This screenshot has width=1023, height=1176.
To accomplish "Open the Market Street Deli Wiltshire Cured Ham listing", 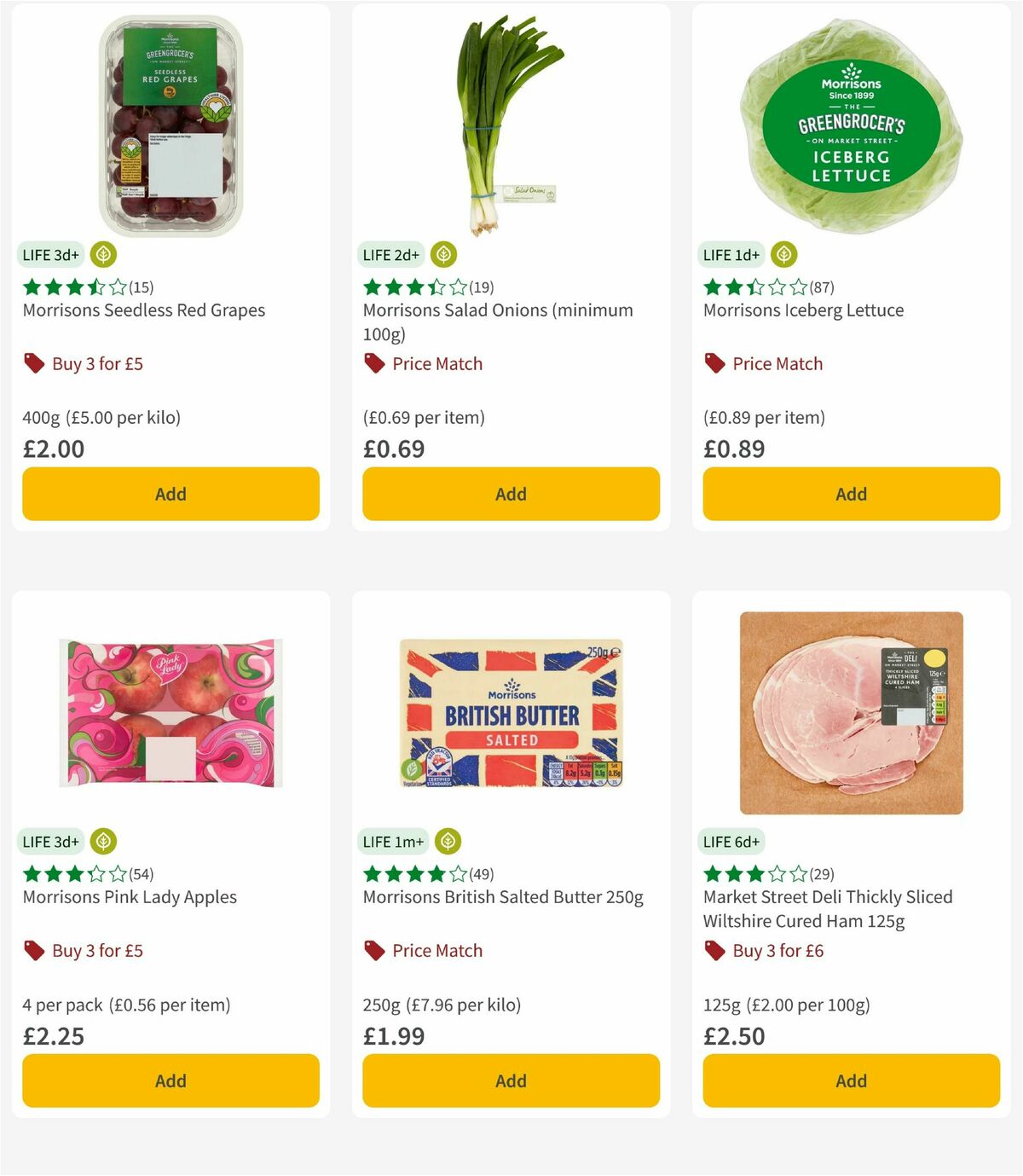I will tap(827, 908).
